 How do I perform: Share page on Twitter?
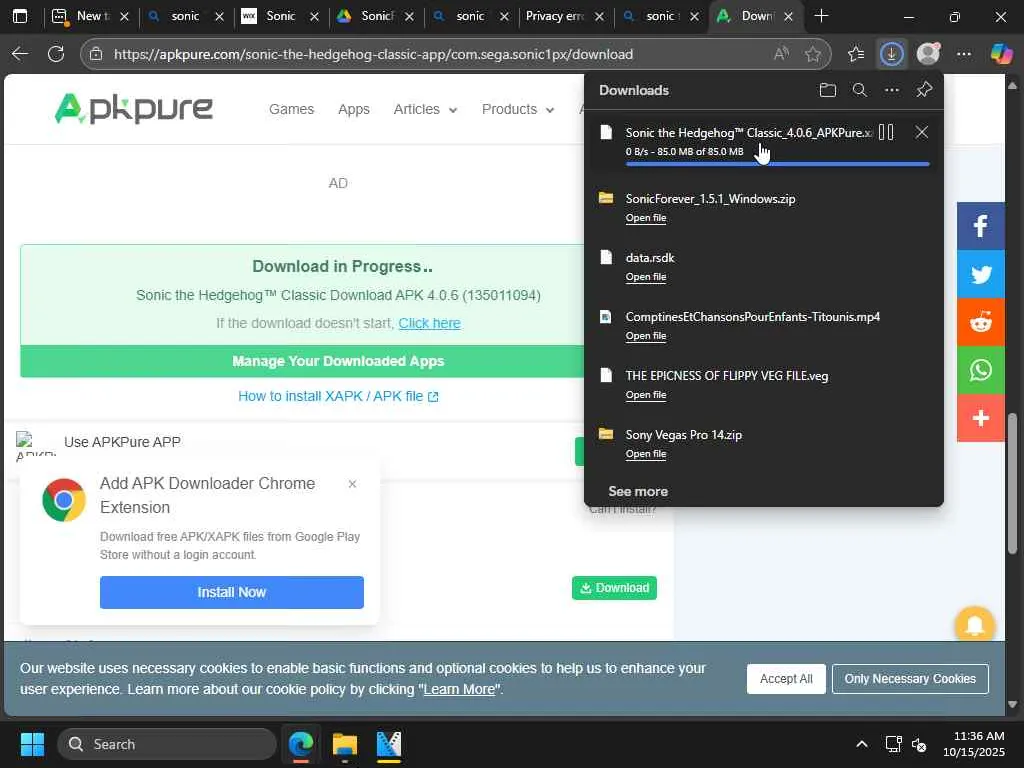(x=980, y=274)
